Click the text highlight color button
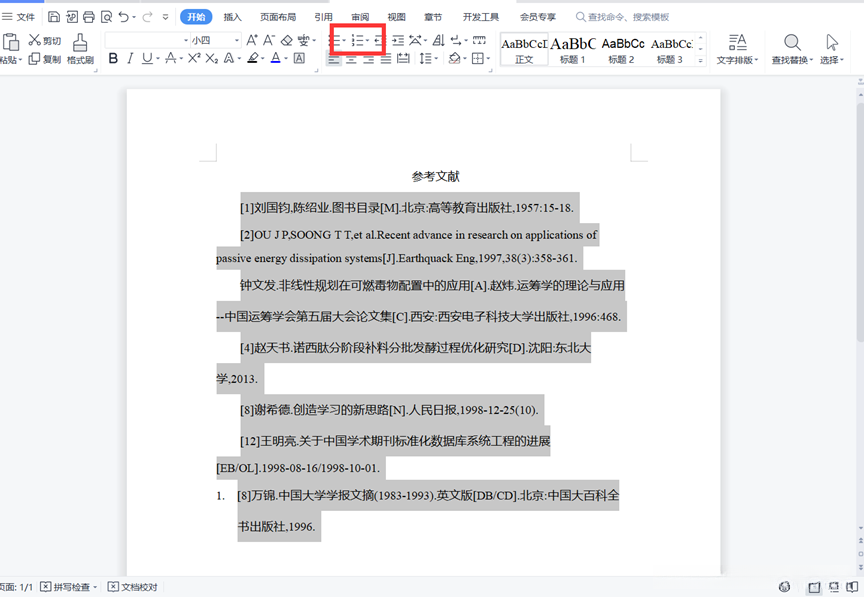 point(252,58)
